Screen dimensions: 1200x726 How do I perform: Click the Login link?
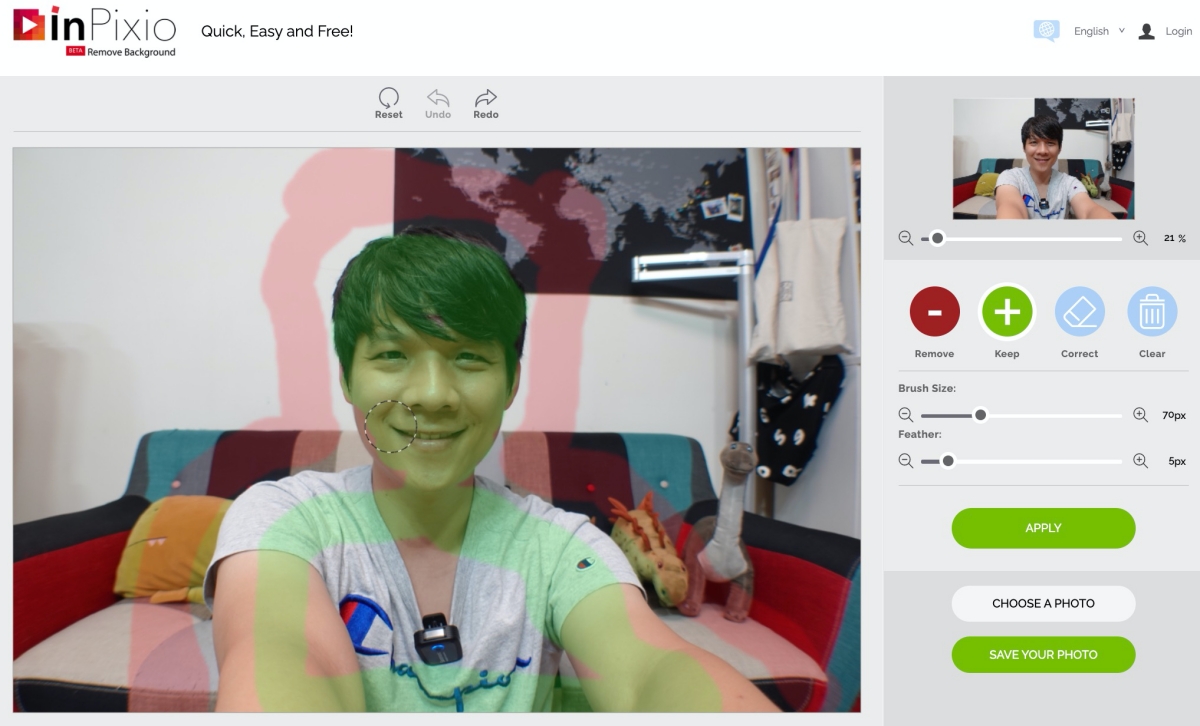click(1177, 31)
